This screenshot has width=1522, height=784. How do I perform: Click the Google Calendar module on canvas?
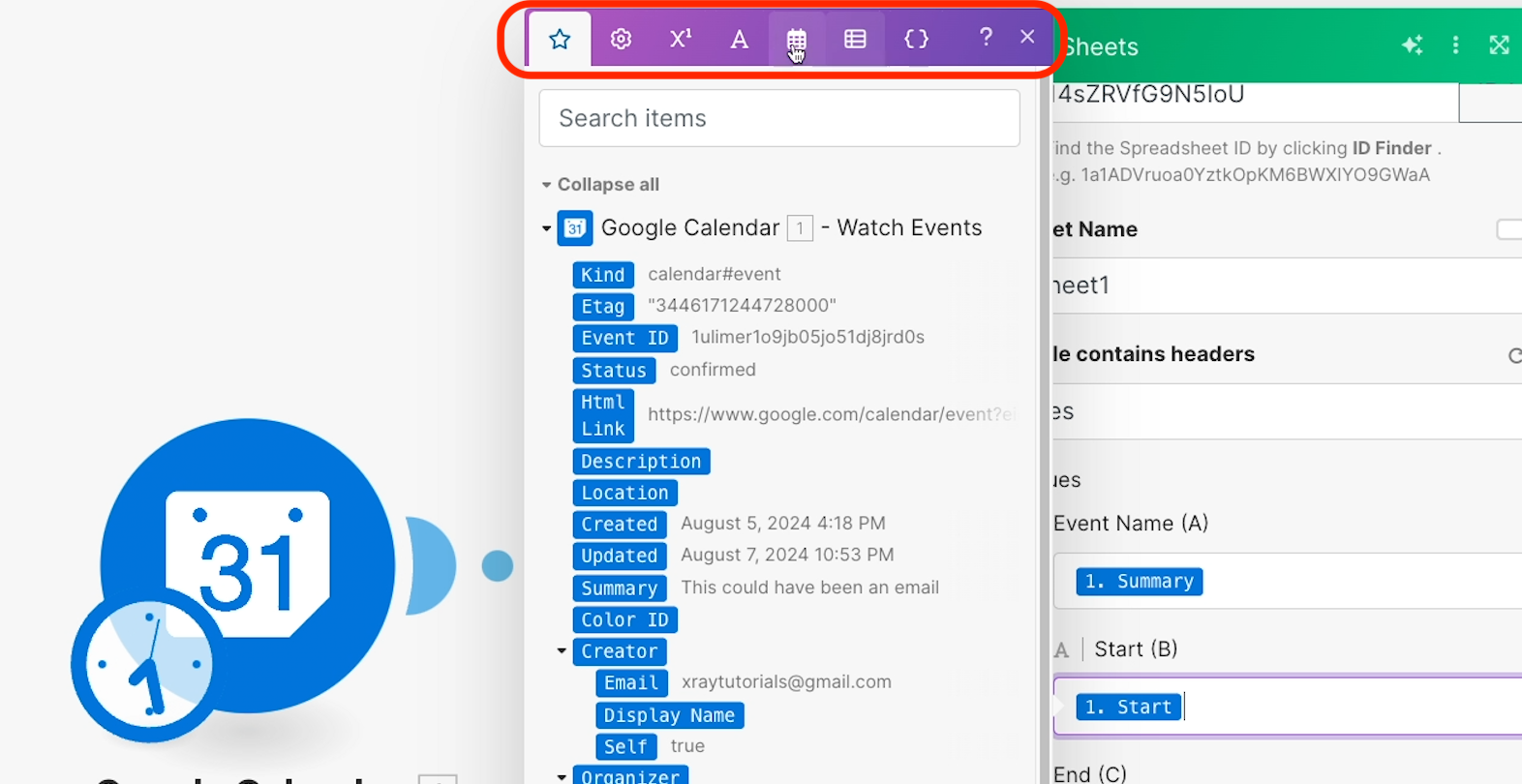[x=248, y=565]
